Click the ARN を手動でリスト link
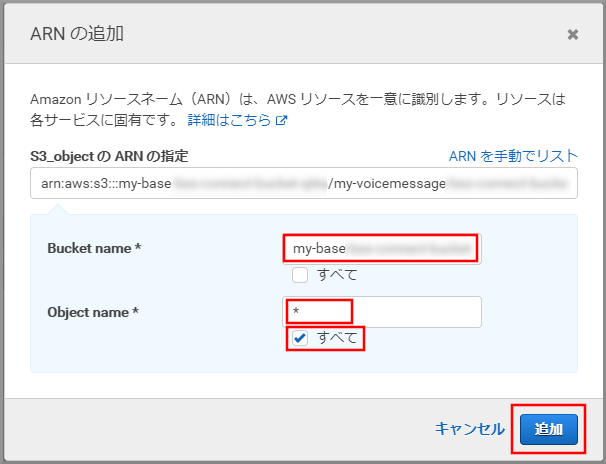 [513, 156]
